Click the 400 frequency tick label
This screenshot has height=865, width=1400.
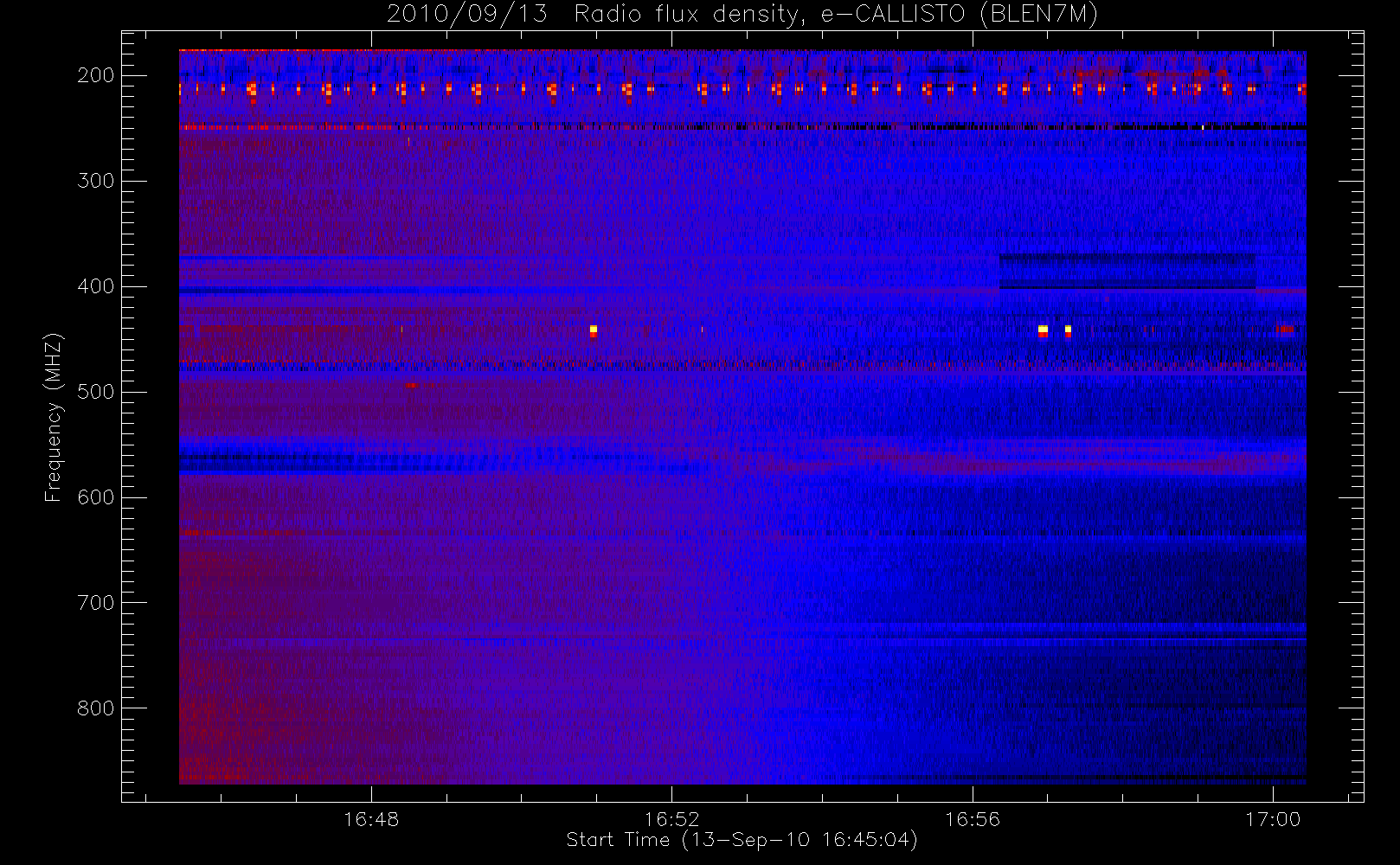coord(95,286)
